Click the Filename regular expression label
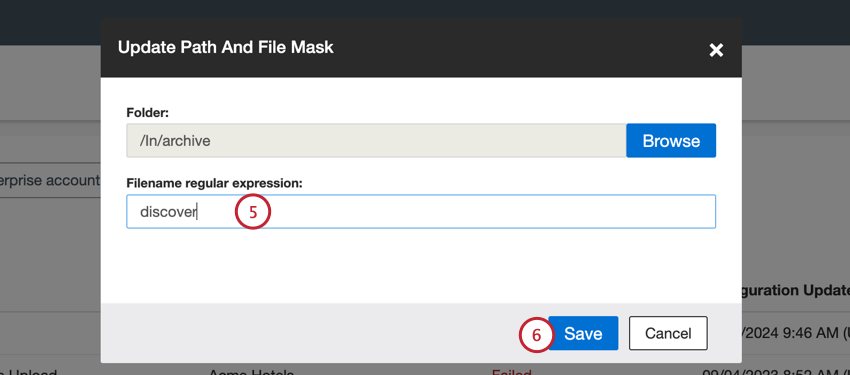The image size is (850, 375). [214, 183]
